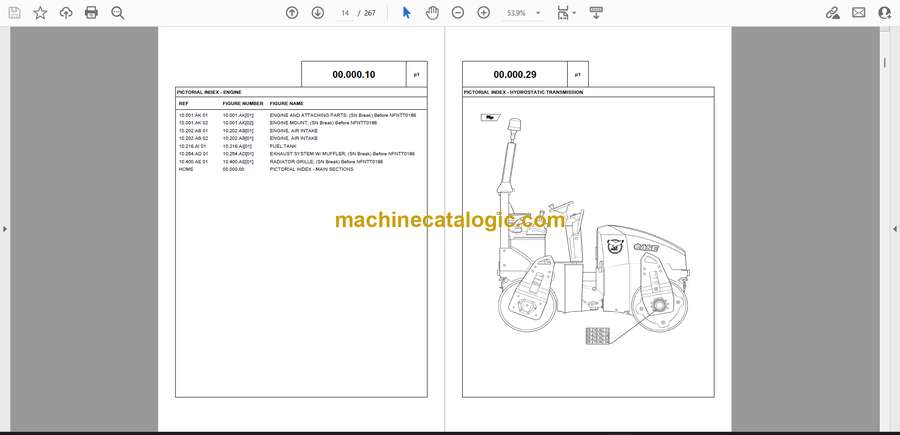Go to next page using down arrow
Image resolution: width=900 pixels, height=435 pixels.
318,13
